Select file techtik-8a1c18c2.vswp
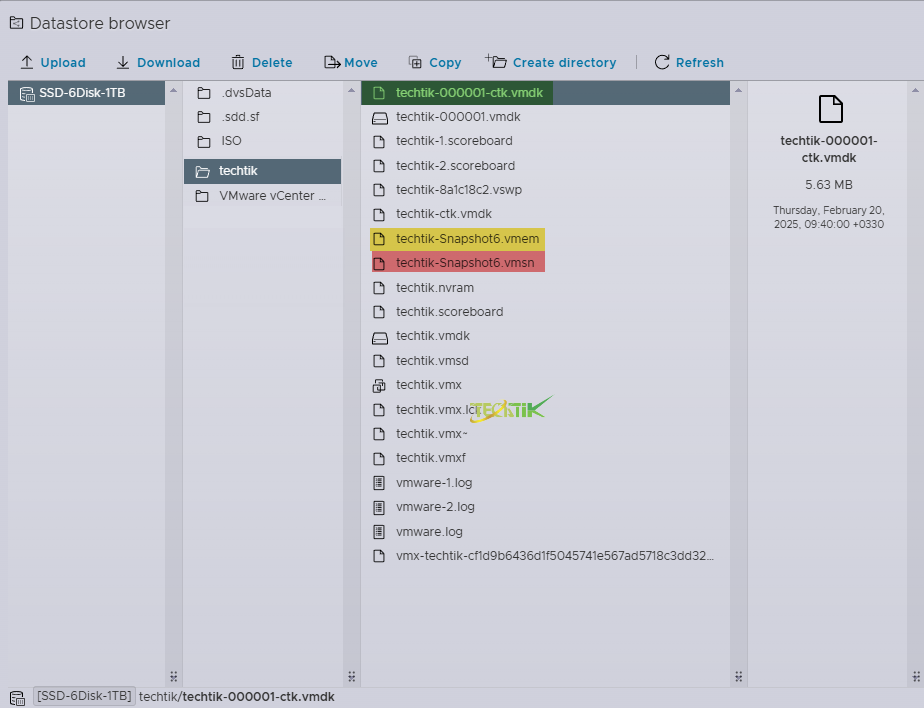The image size is (924, 708). pos(458,190)
